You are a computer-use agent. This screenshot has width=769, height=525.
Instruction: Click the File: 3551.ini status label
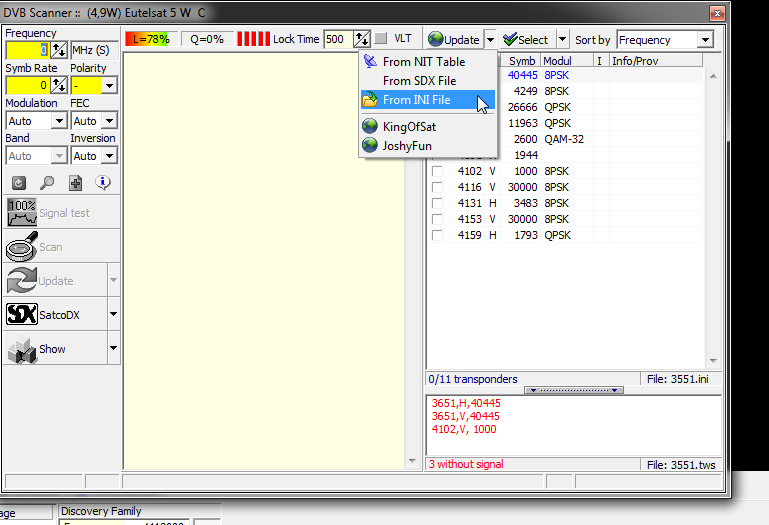pos(677,379)
